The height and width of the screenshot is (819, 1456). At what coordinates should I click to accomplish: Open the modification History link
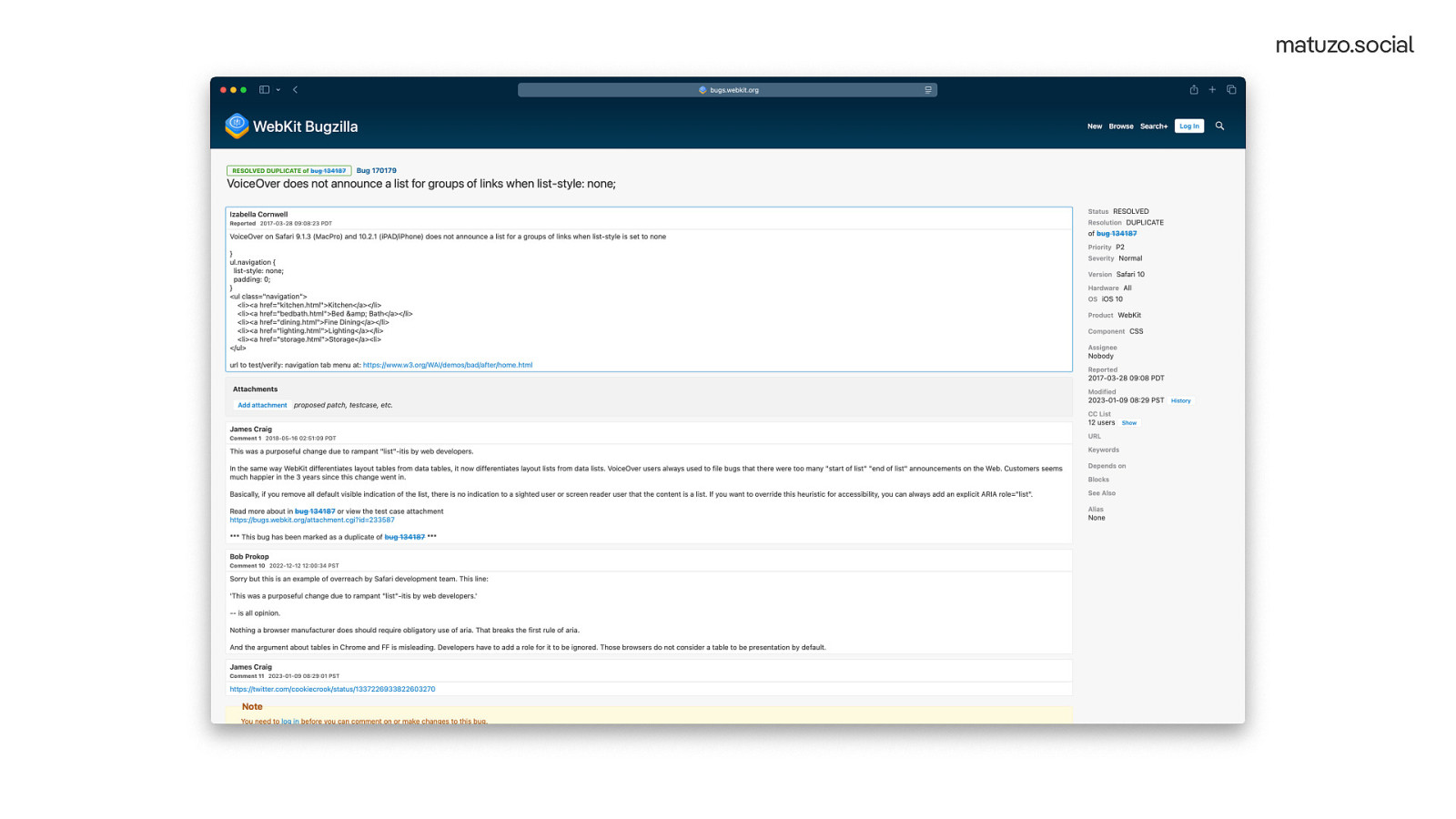pyautogui.click(x=1180, y=400)
